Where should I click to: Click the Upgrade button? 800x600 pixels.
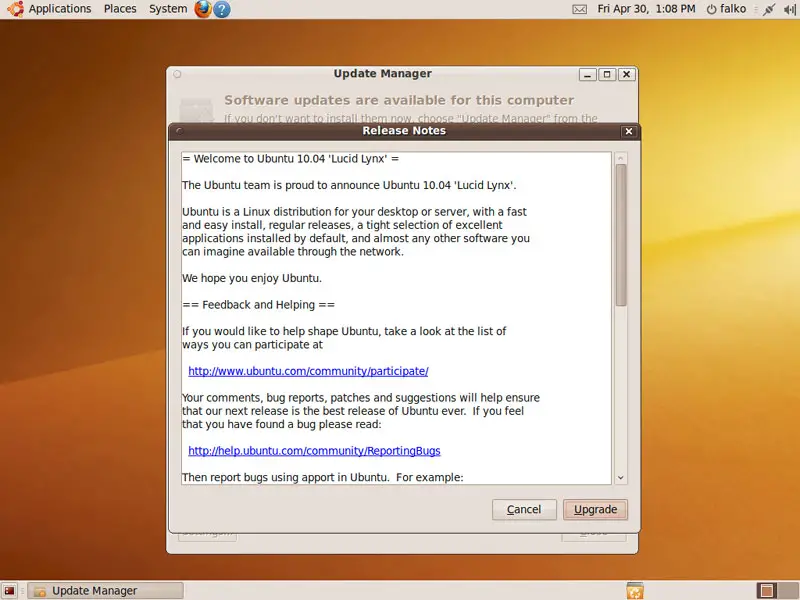595,510
